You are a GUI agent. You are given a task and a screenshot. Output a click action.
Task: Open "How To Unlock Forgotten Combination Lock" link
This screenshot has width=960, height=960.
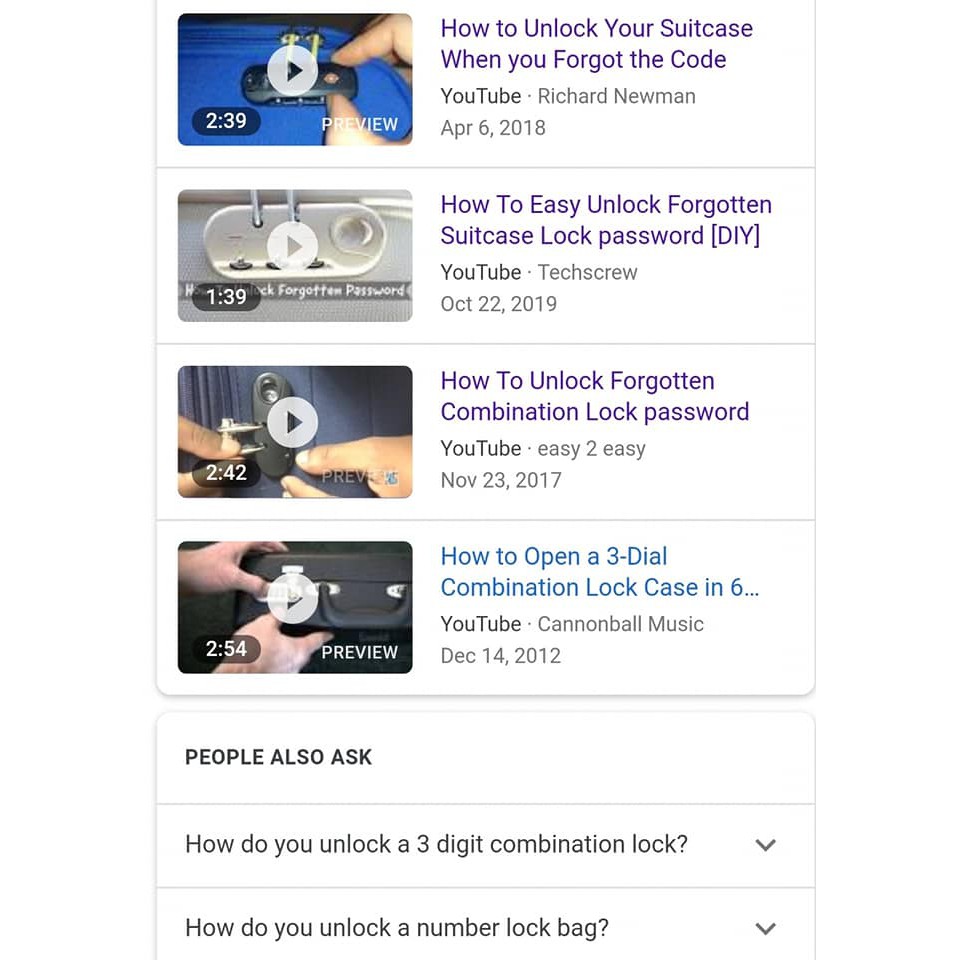594,396
